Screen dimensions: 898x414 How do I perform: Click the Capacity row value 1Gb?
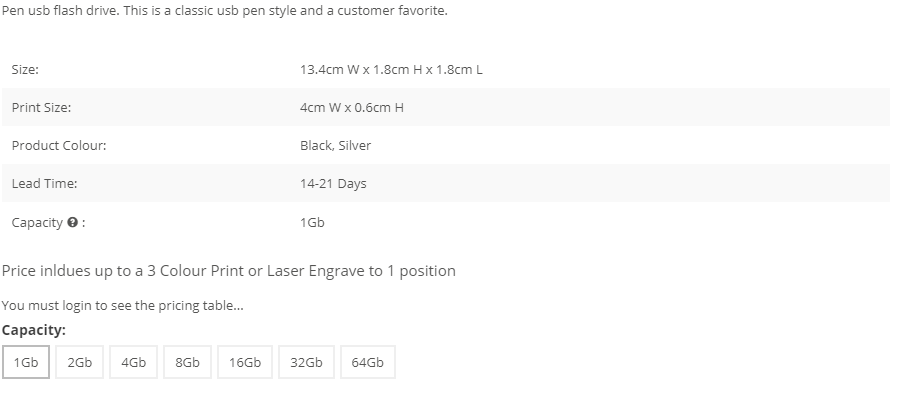(312, 222)
